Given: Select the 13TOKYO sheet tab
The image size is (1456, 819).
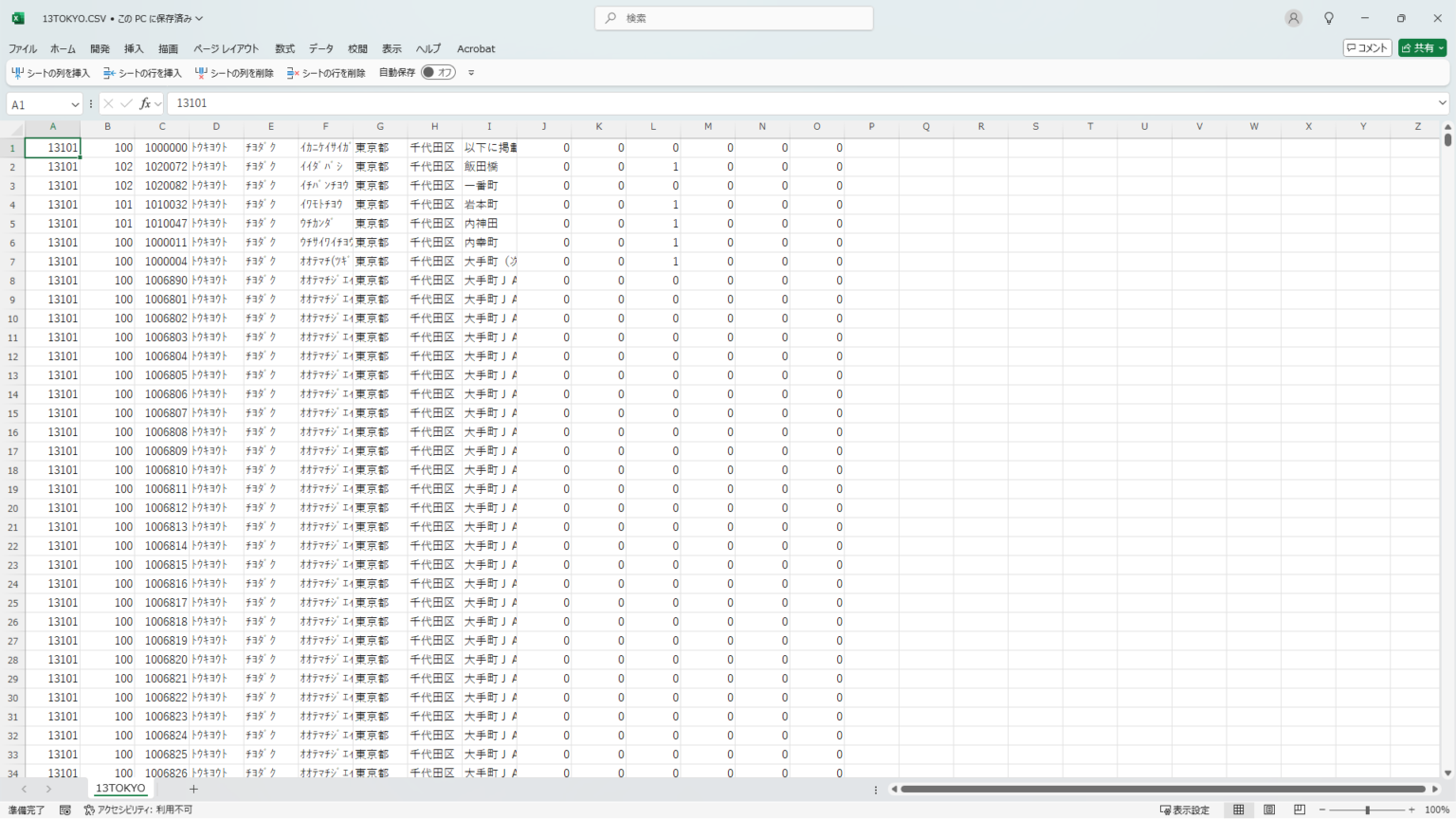Looking at the screenshot, I should (x=120, y=789).
